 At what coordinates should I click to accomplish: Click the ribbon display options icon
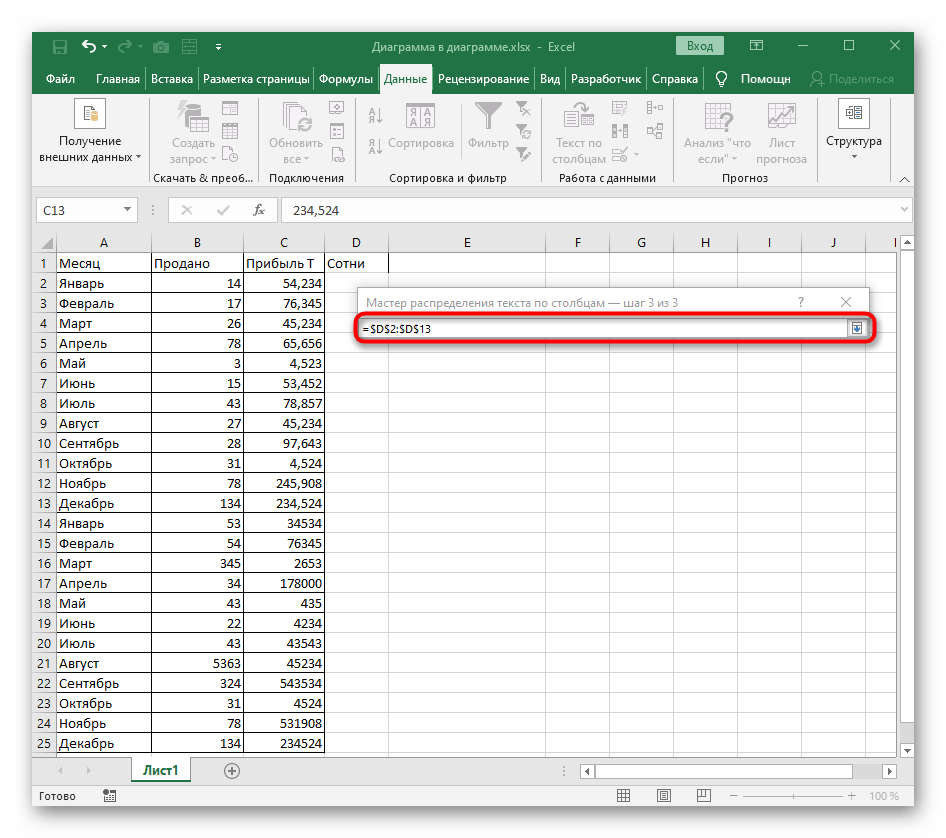point(757,46)
